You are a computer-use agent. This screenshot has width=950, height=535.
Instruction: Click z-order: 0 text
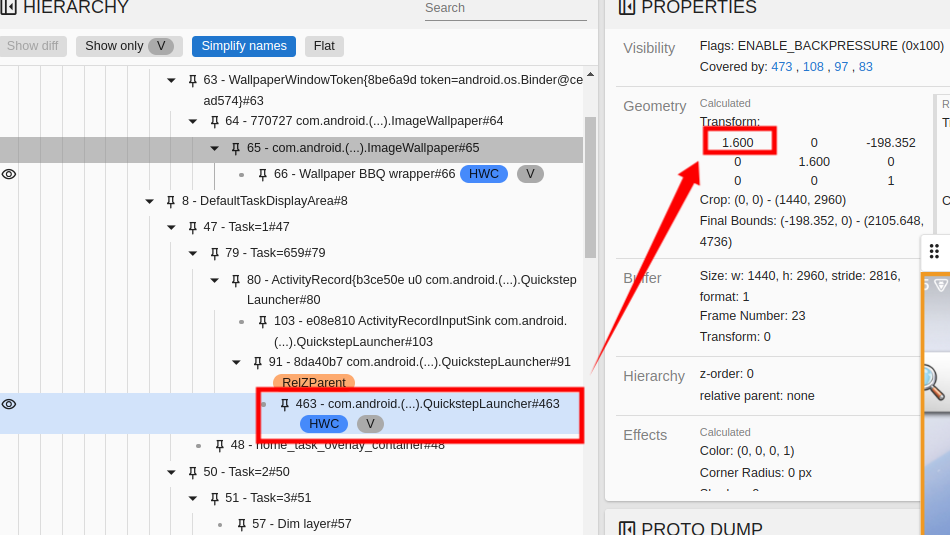pos(726,374)
